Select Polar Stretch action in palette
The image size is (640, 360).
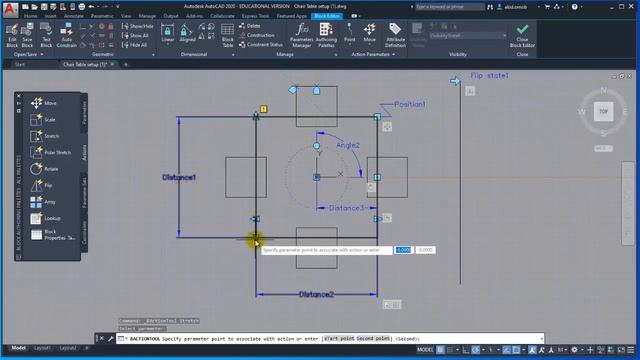click(51, 152)
